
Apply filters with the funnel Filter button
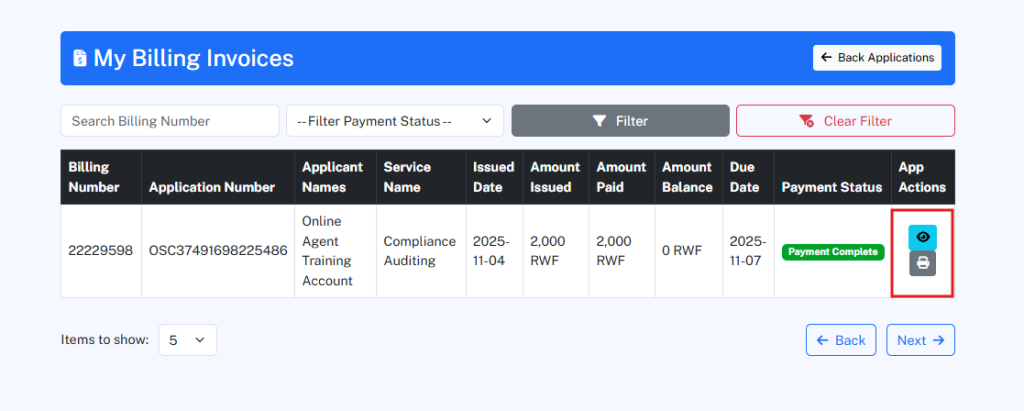click(x=620, y=121)
